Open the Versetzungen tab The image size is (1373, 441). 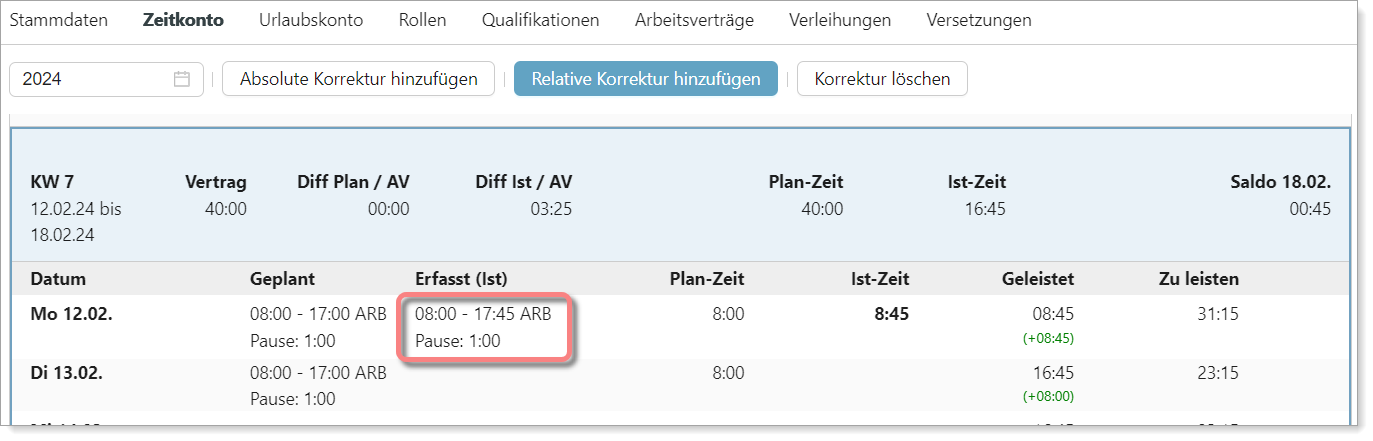pyautogui.click(x=979, y=20)
